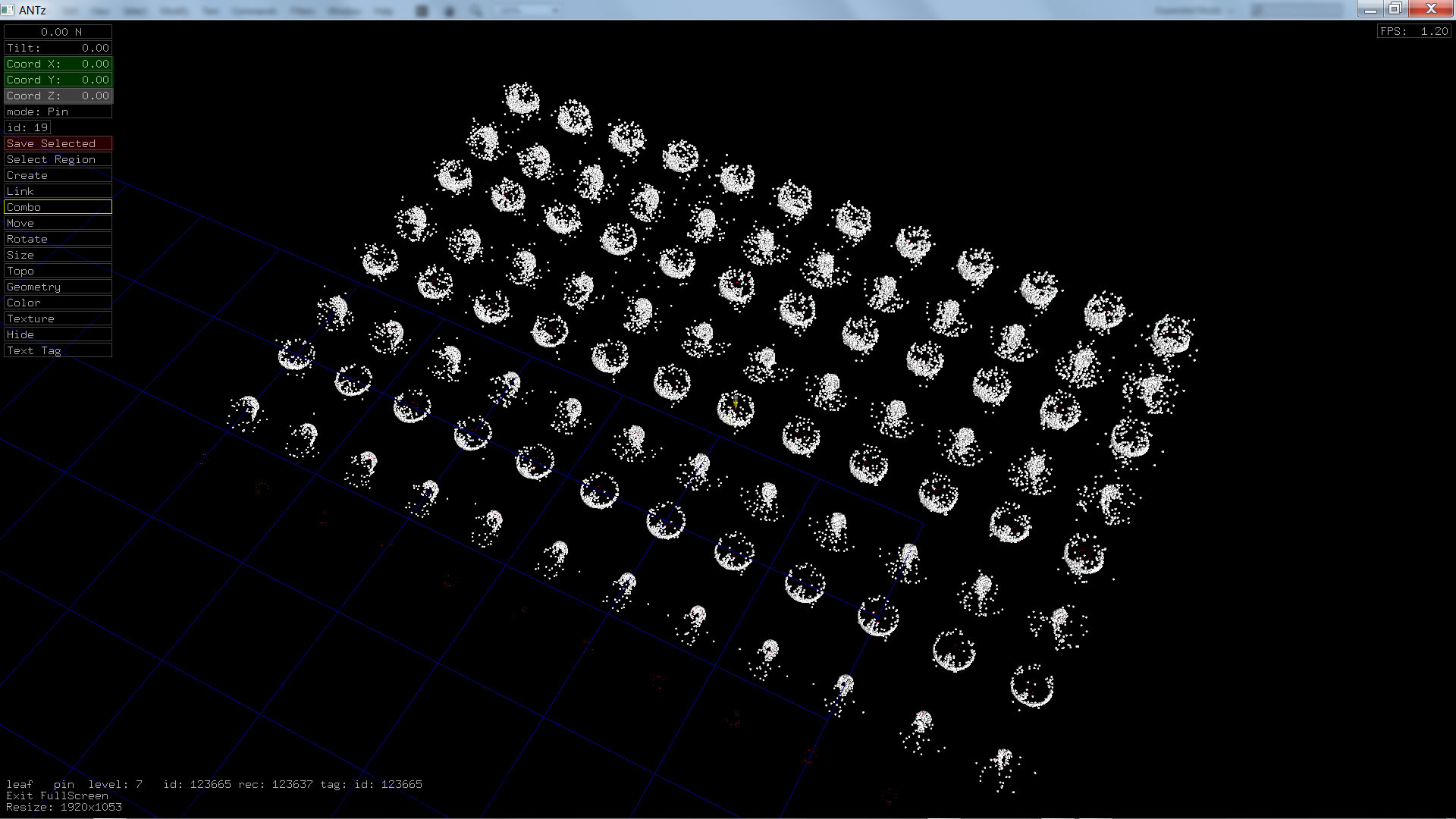Select the Text Tag option
This screenshot has width=1456, height=819.
[58, 350]
